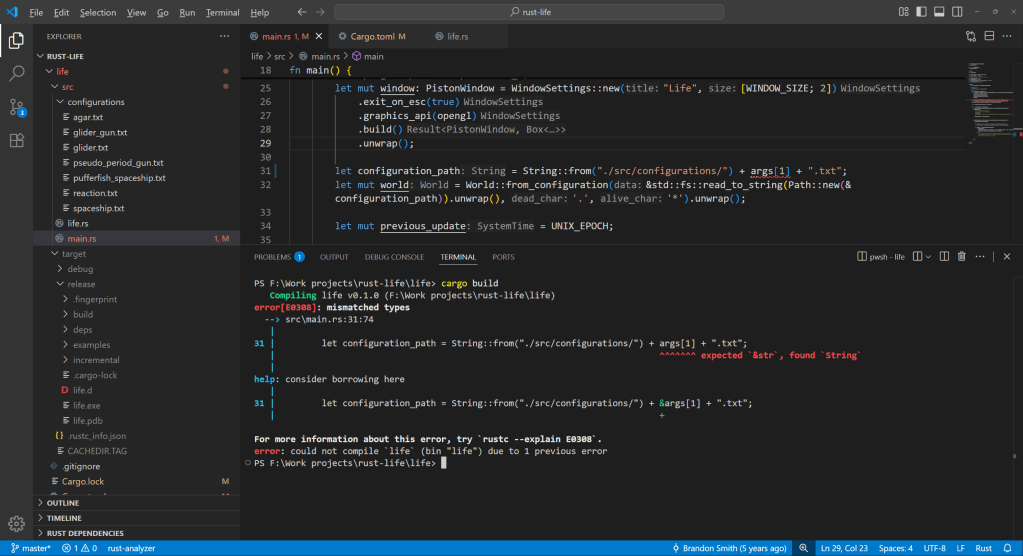1023x556 pixels.
Task: Expand the incremental folder
Action: 137,360
